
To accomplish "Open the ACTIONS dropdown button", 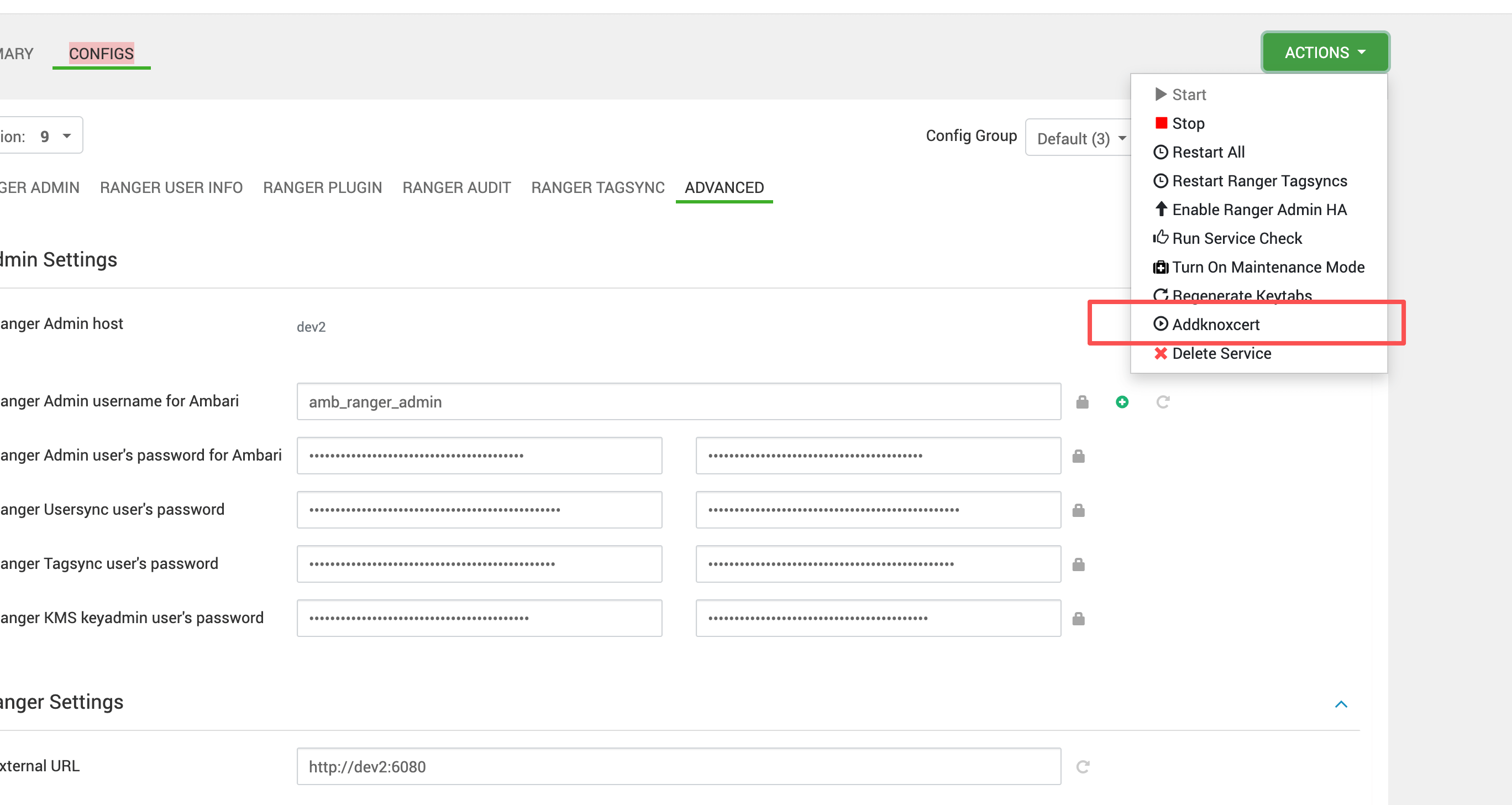I will coord(1325,53).
